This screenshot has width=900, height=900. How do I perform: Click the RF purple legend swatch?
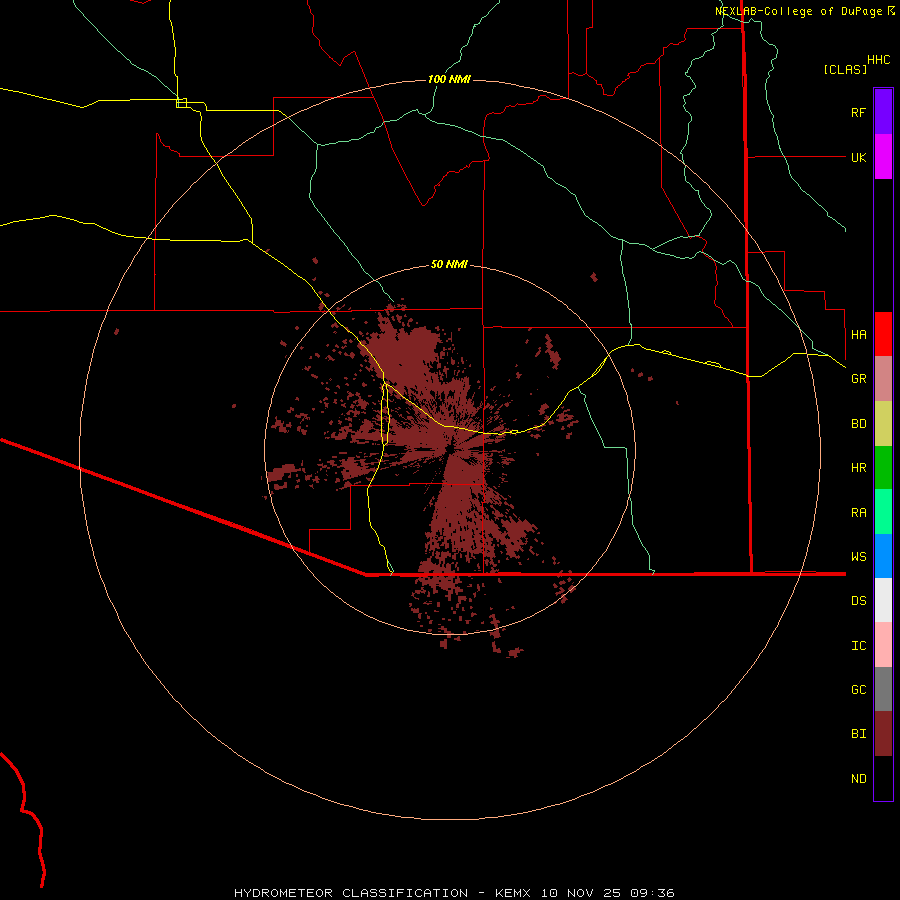883,112
